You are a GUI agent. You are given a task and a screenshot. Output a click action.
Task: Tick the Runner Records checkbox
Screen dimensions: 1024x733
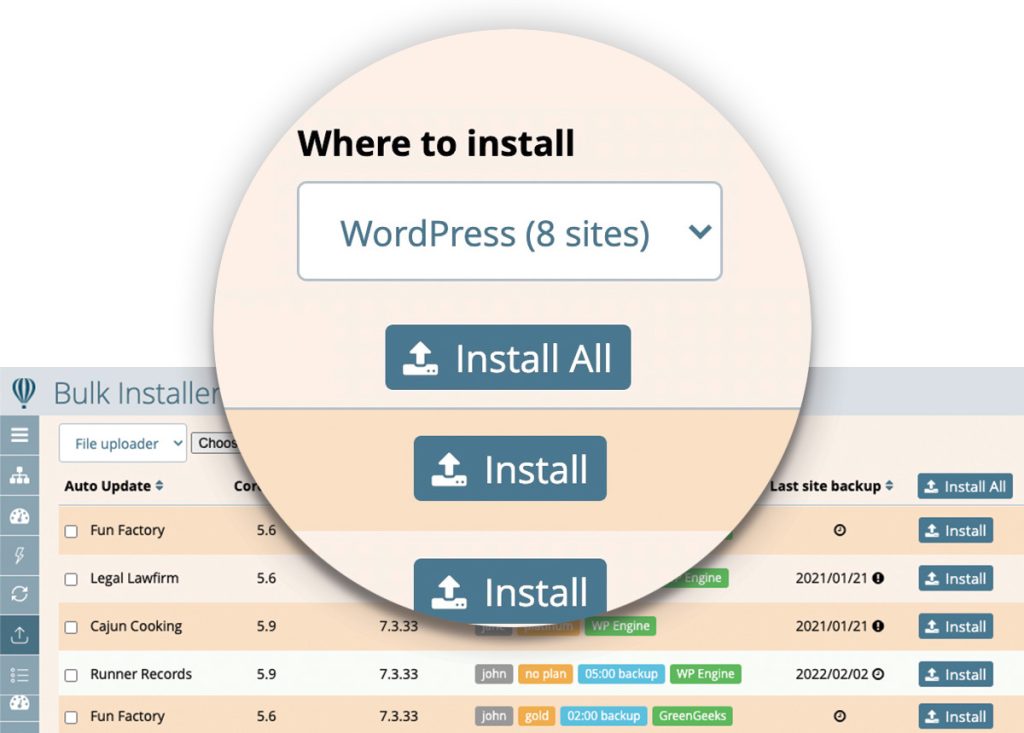click(71, 676)
